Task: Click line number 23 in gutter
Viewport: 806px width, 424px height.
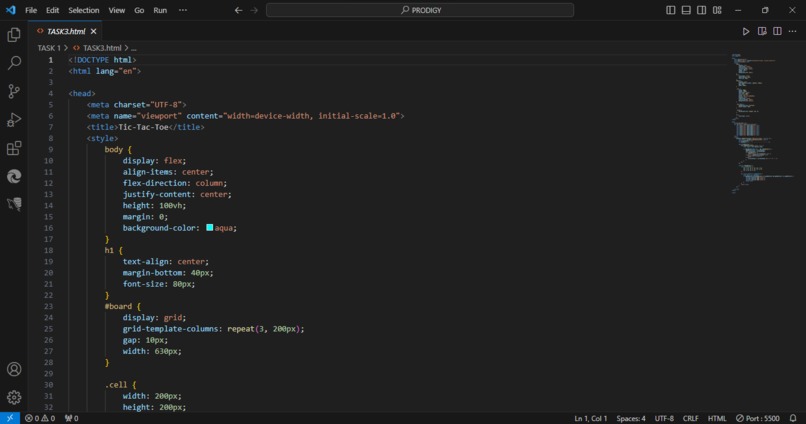Action: (48, 306)
